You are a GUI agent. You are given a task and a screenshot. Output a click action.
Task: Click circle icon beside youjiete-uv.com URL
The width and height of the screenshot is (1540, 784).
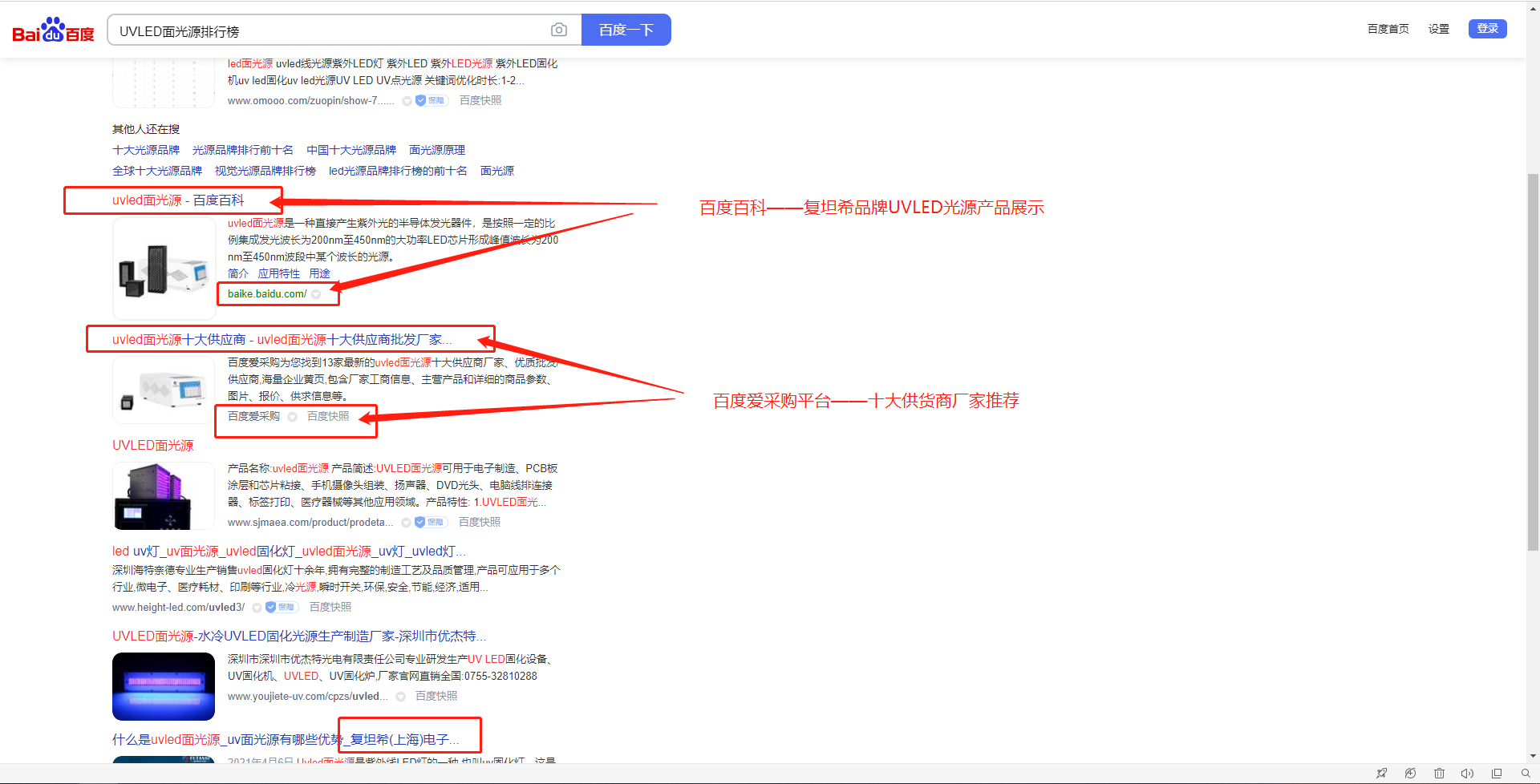click(400, 697)
